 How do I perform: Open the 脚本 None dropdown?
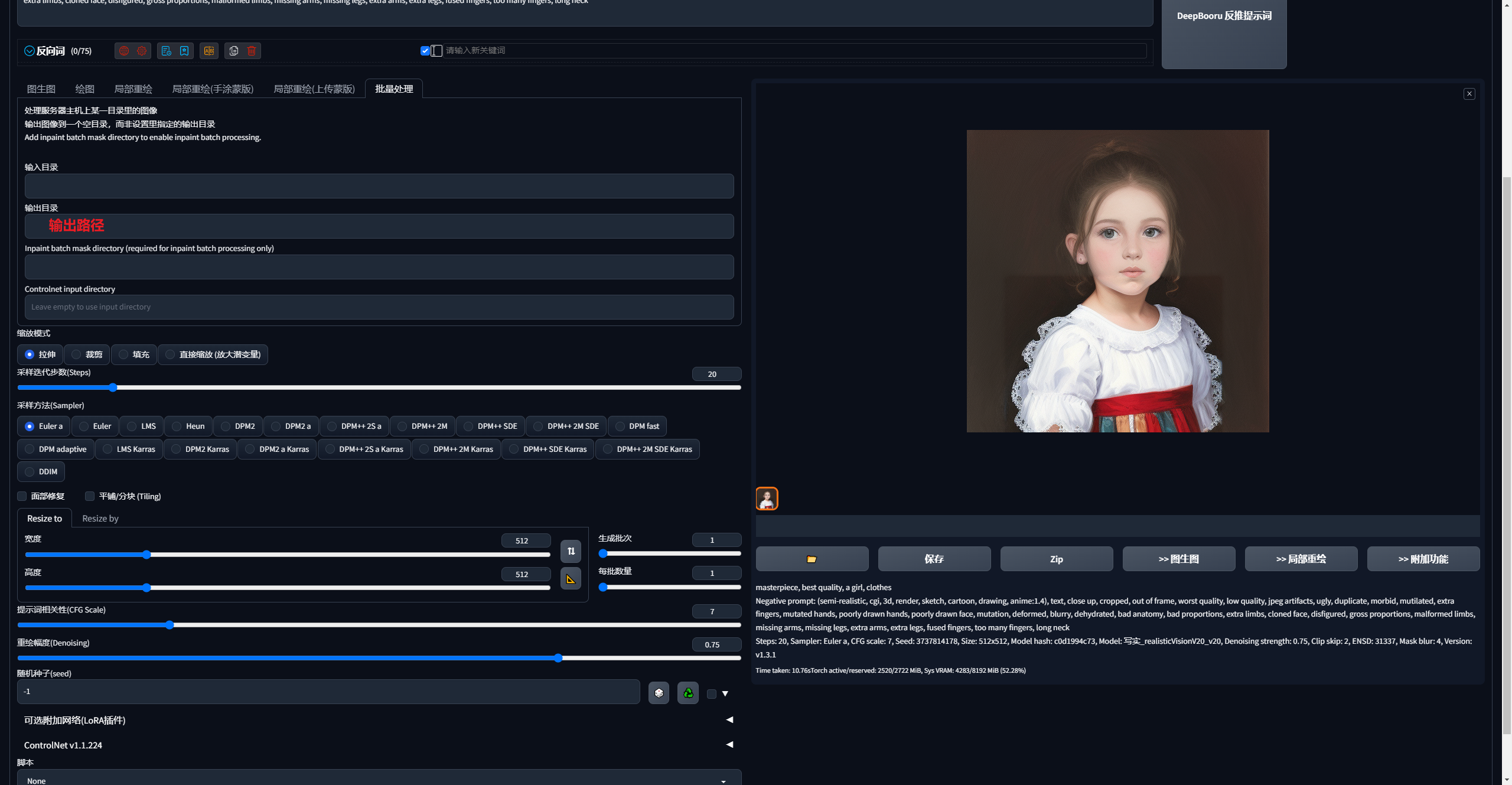pyautogui.click(x=378, y=780)
